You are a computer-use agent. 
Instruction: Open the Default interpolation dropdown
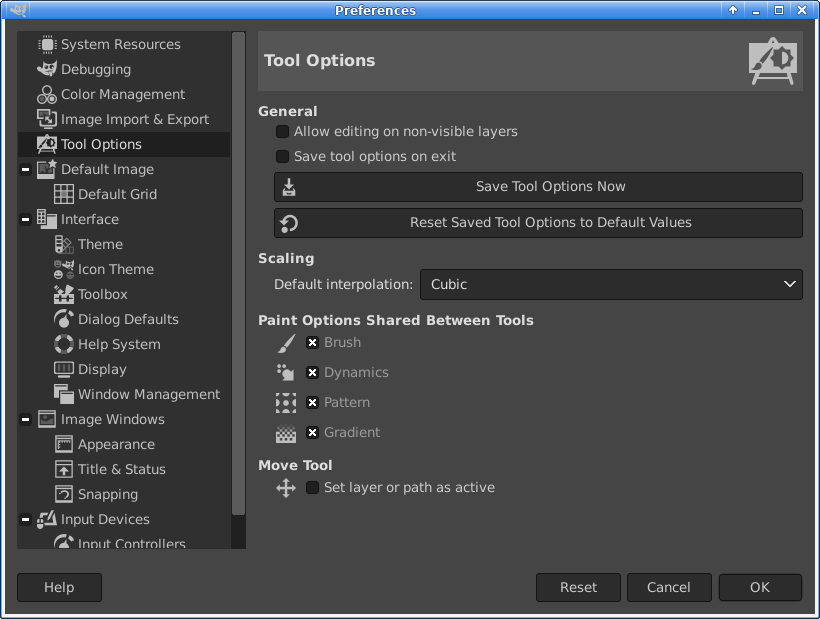[x=610, y=284]
